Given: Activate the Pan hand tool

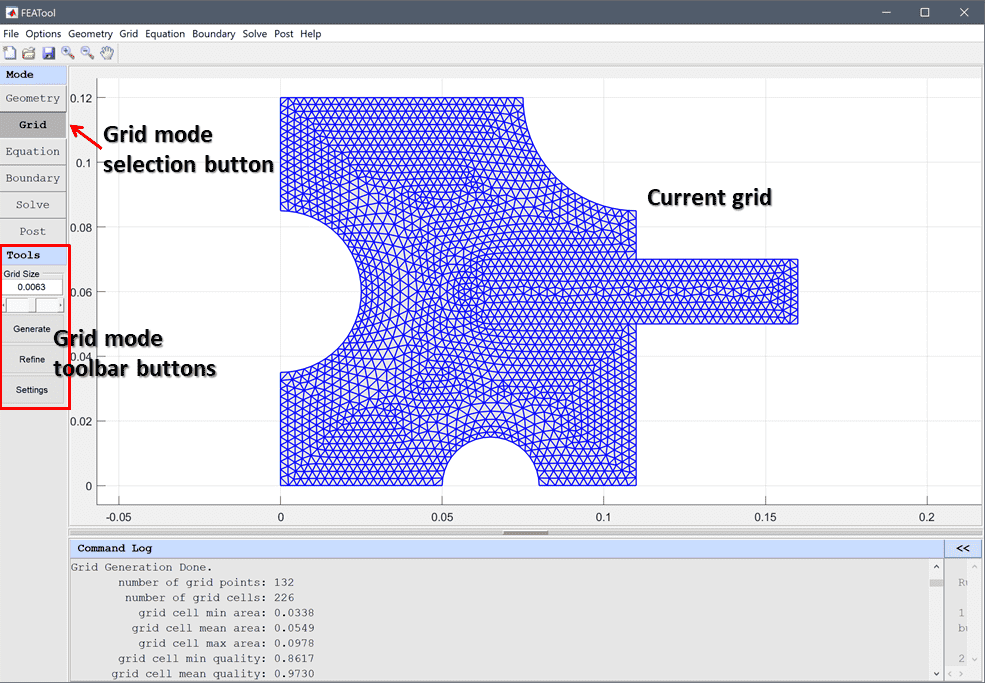Looking at the screenshot, I should pos(106,53).
